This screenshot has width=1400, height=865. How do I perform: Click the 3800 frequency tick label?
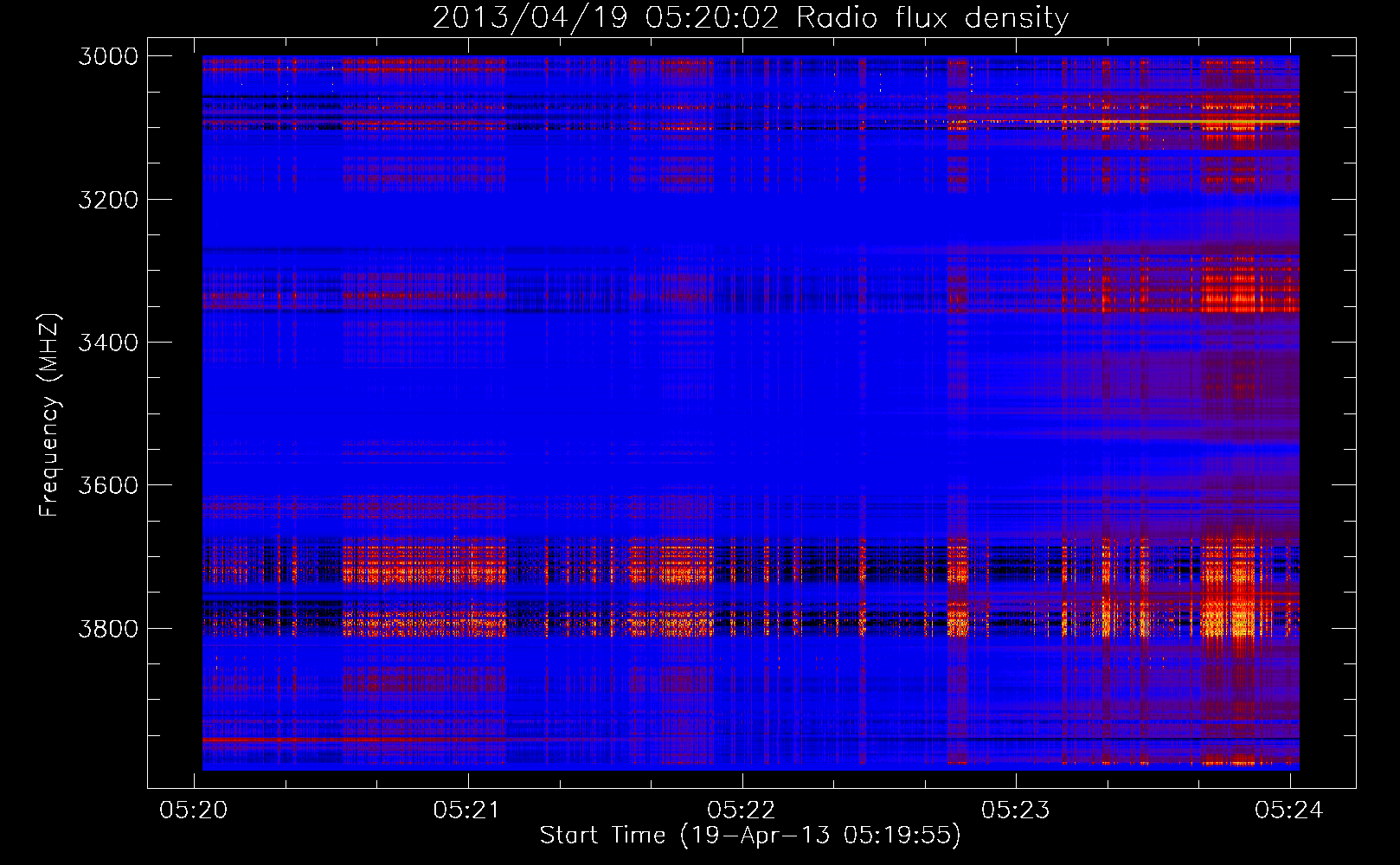[108, 628]
